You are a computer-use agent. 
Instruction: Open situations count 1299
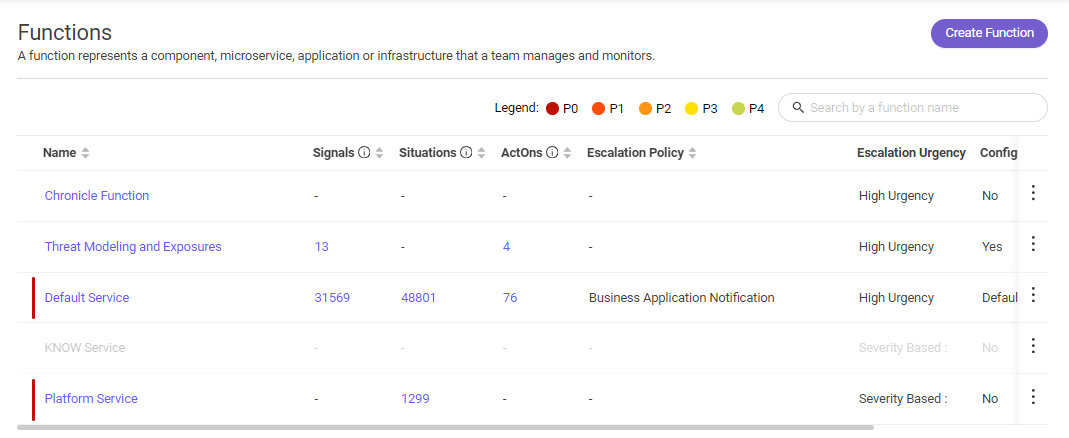(x=415, y=398)
